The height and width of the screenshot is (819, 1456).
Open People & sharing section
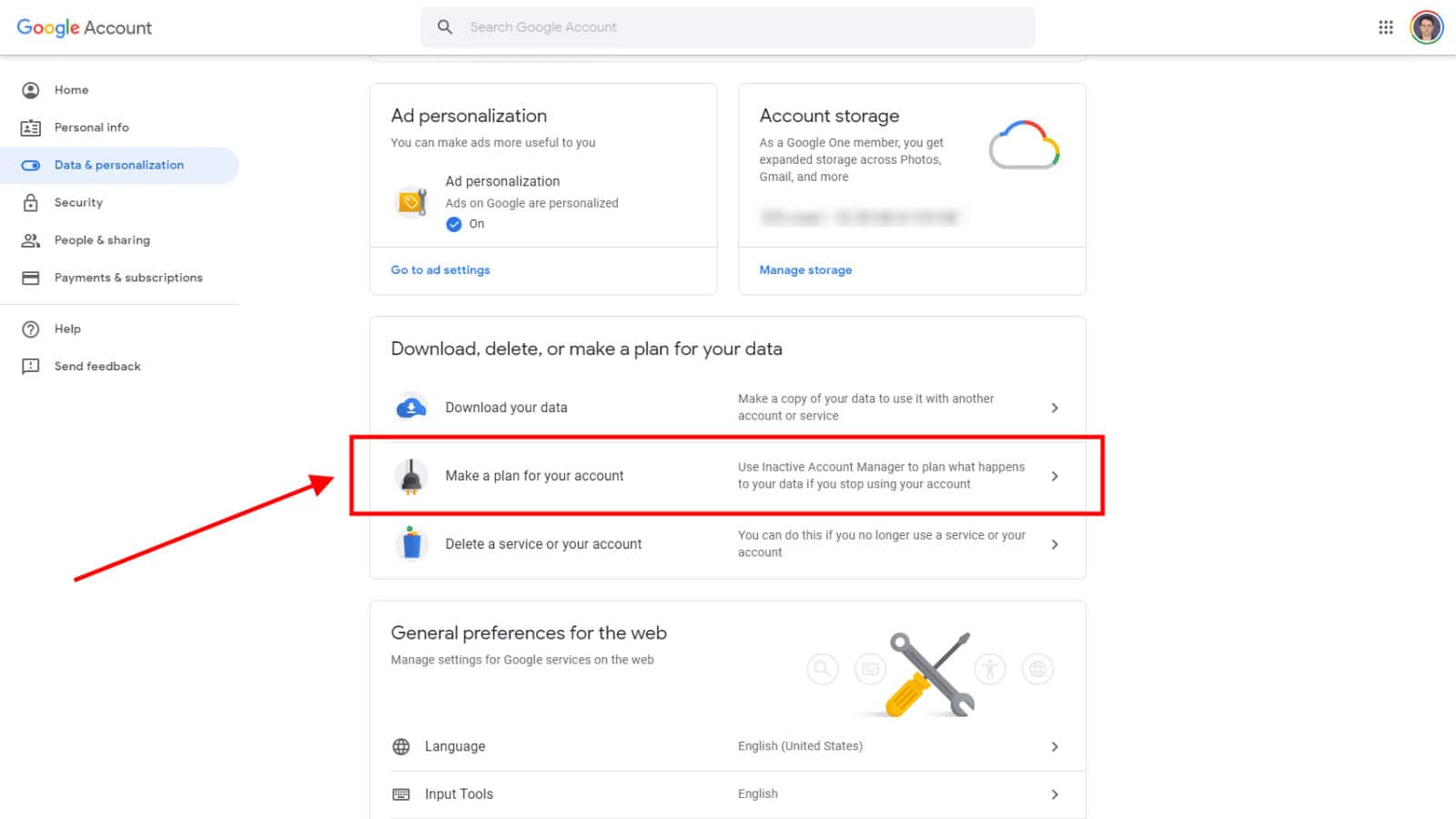click(x=119, y=240)
